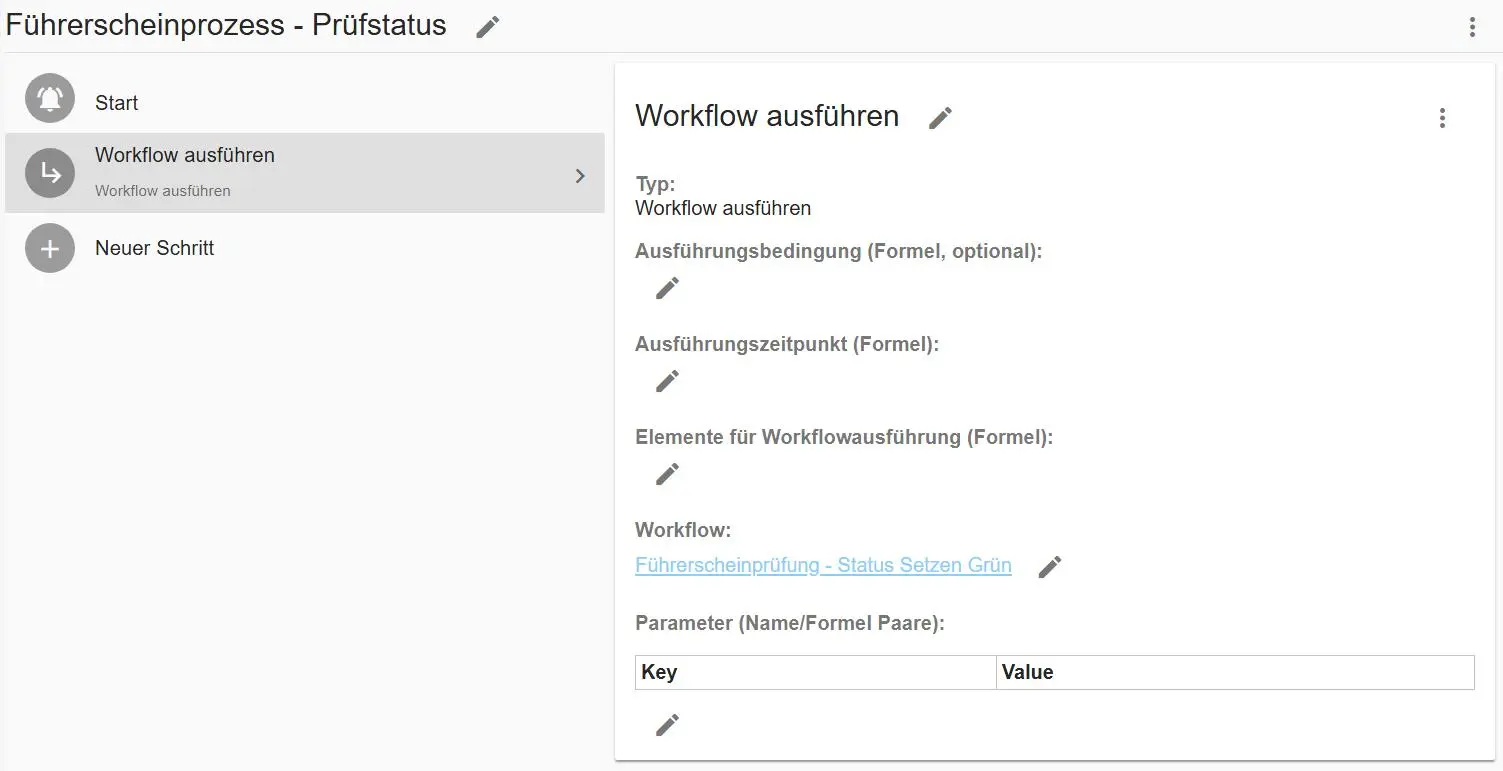Open the three-dot menu in the top-right corner
Viewport: 1503px width, 771px height.
(x=1472, y=27)
